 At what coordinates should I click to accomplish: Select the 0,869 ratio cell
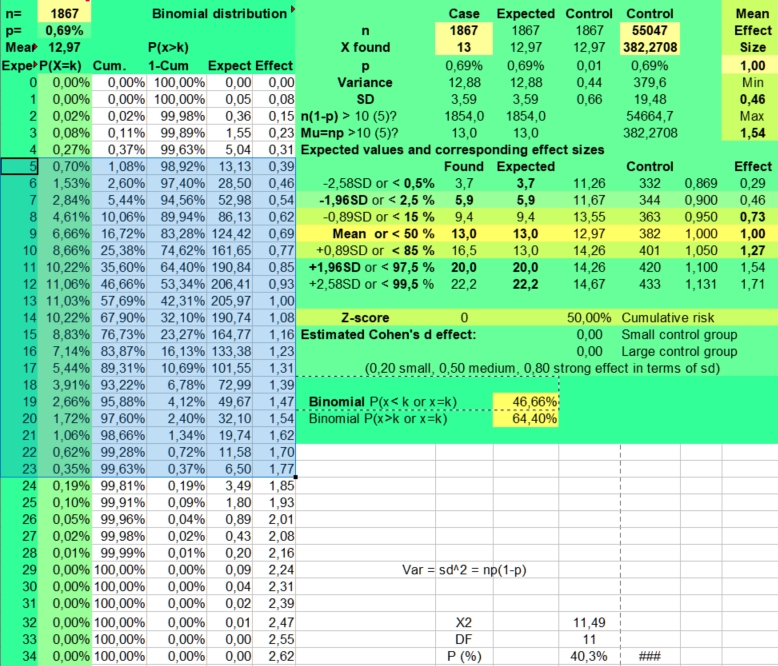click(701, 184)
